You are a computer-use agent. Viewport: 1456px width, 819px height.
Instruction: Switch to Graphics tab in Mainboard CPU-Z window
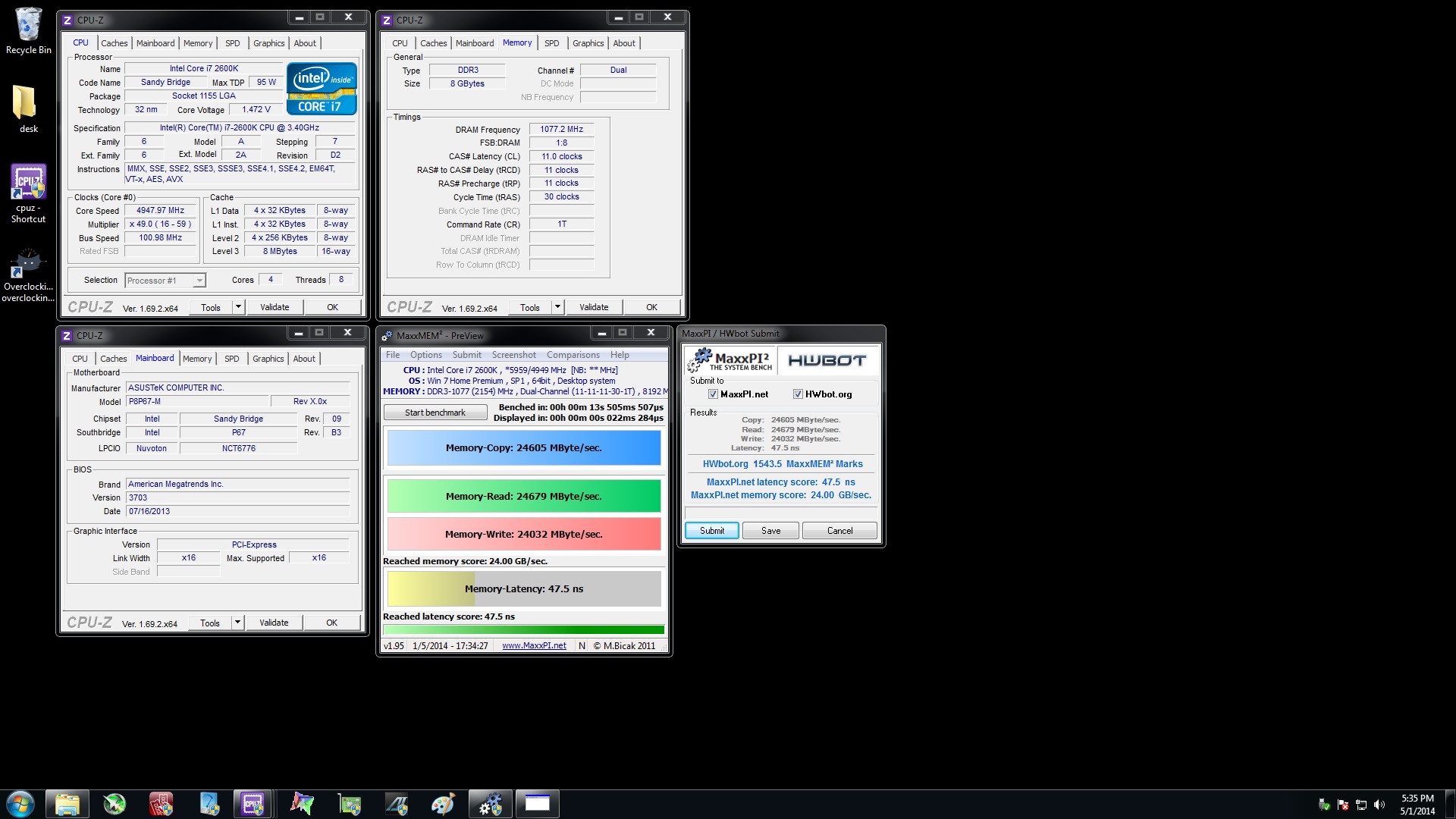(x=268, y=359)
